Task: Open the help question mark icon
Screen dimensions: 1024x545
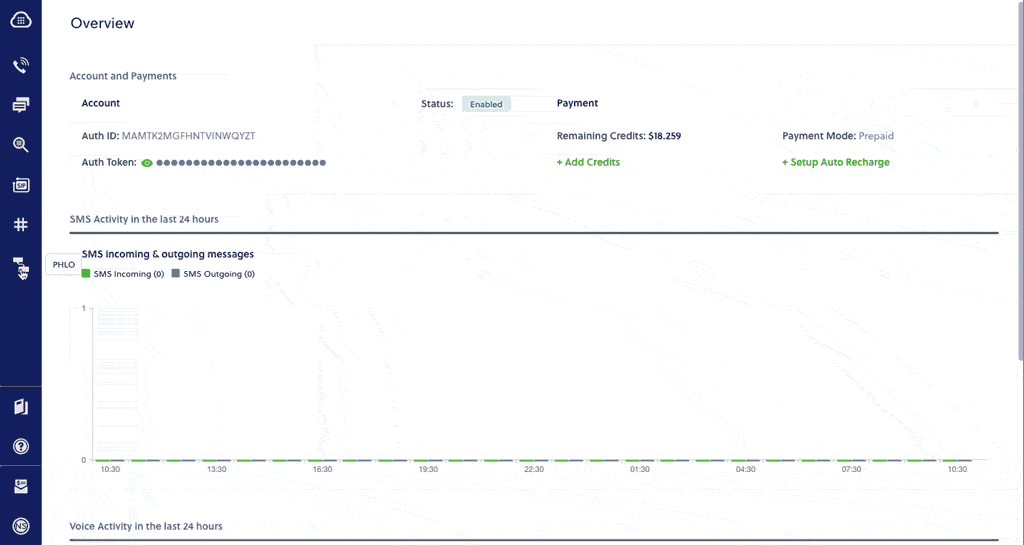Action: (x=20, y=446)
